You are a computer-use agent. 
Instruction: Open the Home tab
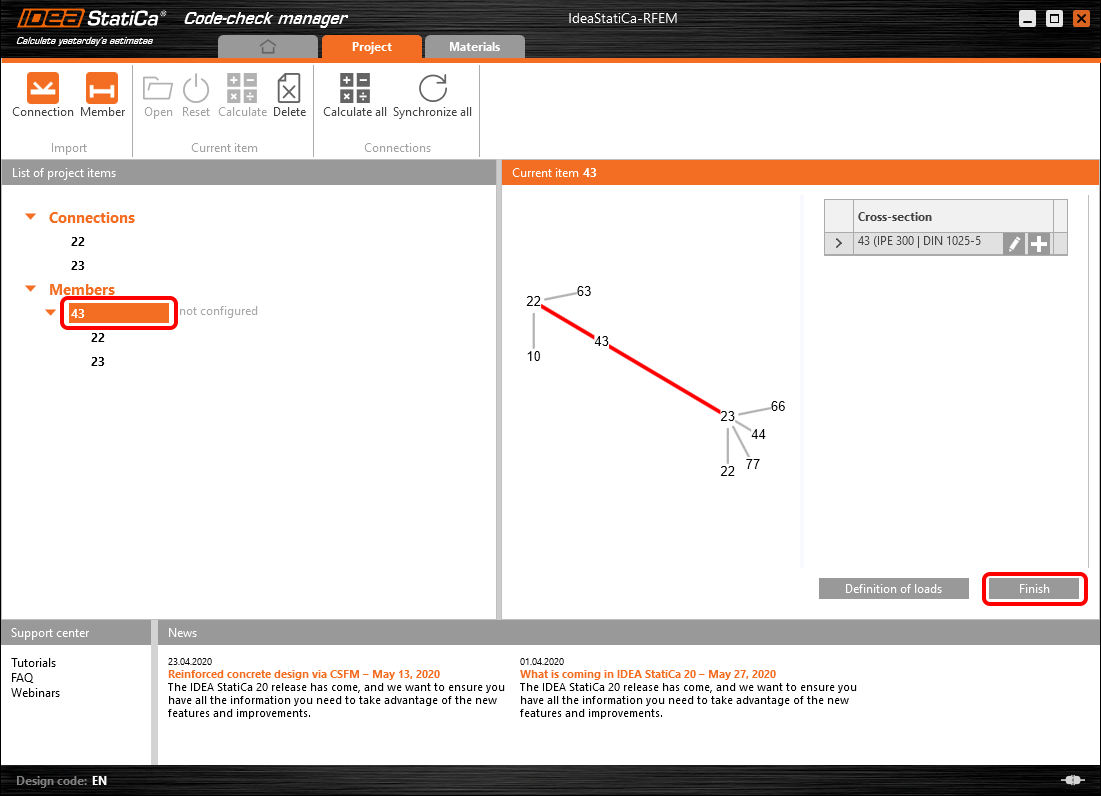click(268, 47)
